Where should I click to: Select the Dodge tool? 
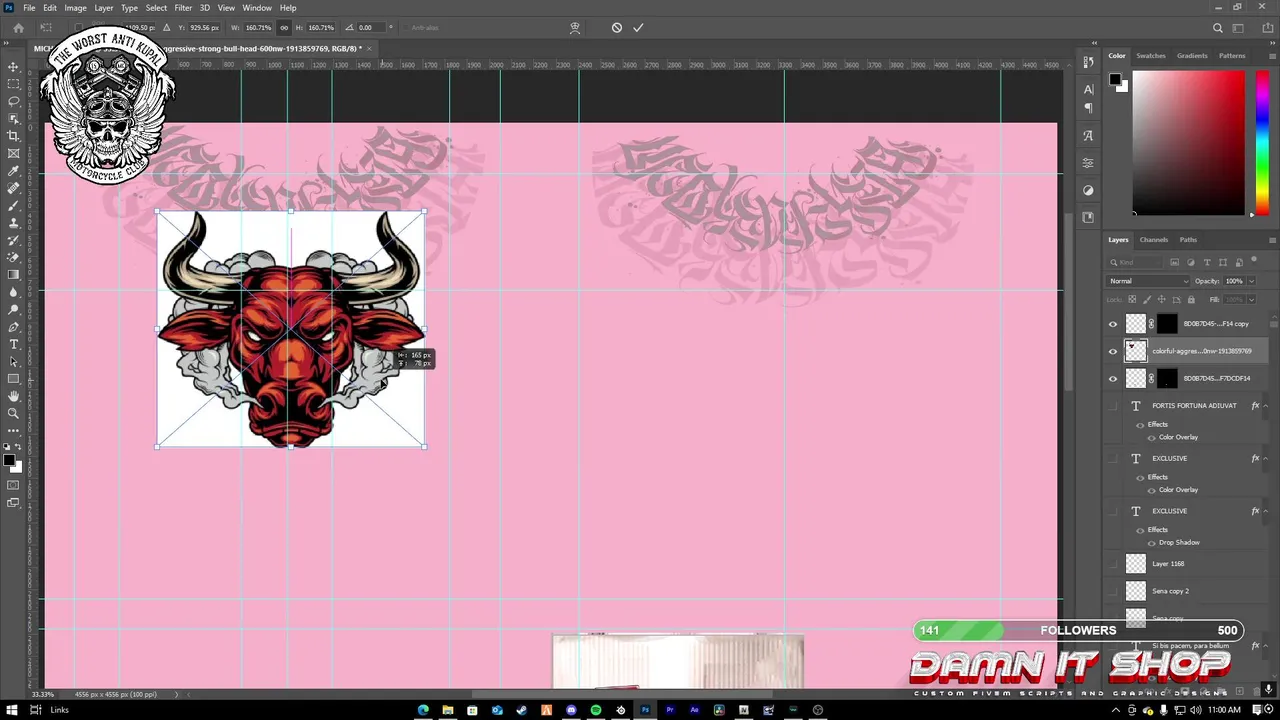[x=13, y=309]
